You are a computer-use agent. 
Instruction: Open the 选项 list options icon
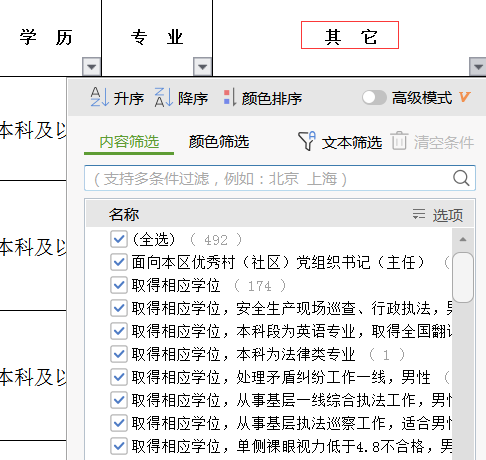point(419,214)
